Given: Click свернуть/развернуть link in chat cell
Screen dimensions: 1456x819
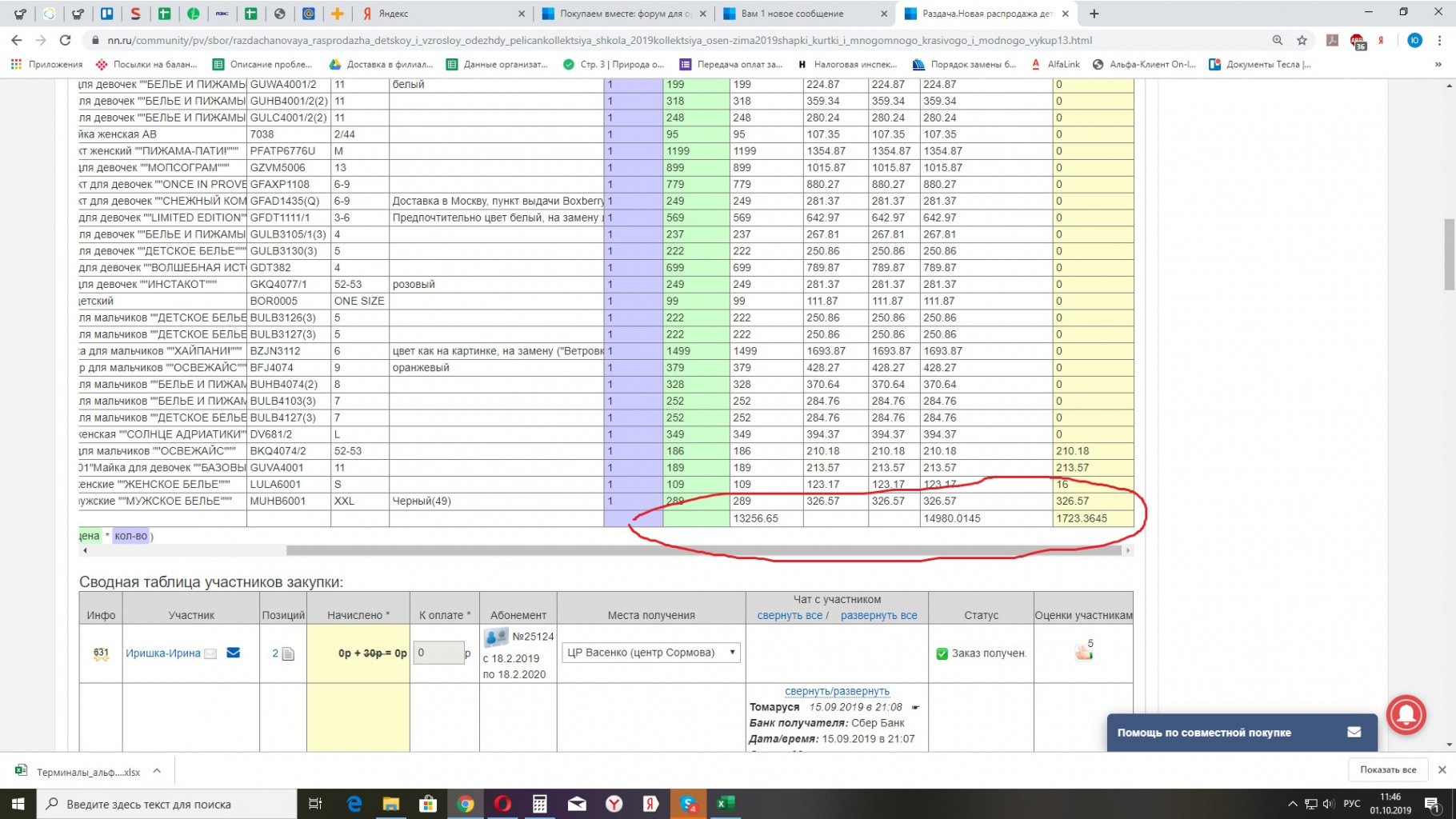Looking at the screenshot, I should (x=837, y=691).
